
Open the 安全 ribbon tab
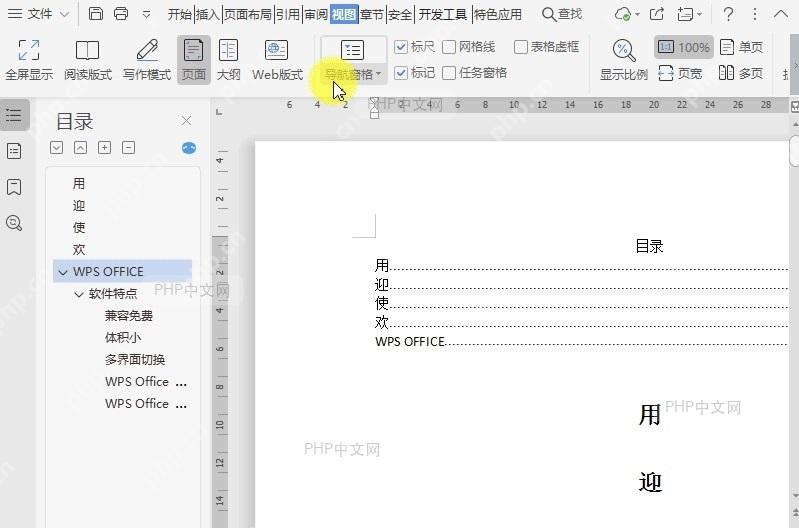pyautogui.click(x=400, y=14)
